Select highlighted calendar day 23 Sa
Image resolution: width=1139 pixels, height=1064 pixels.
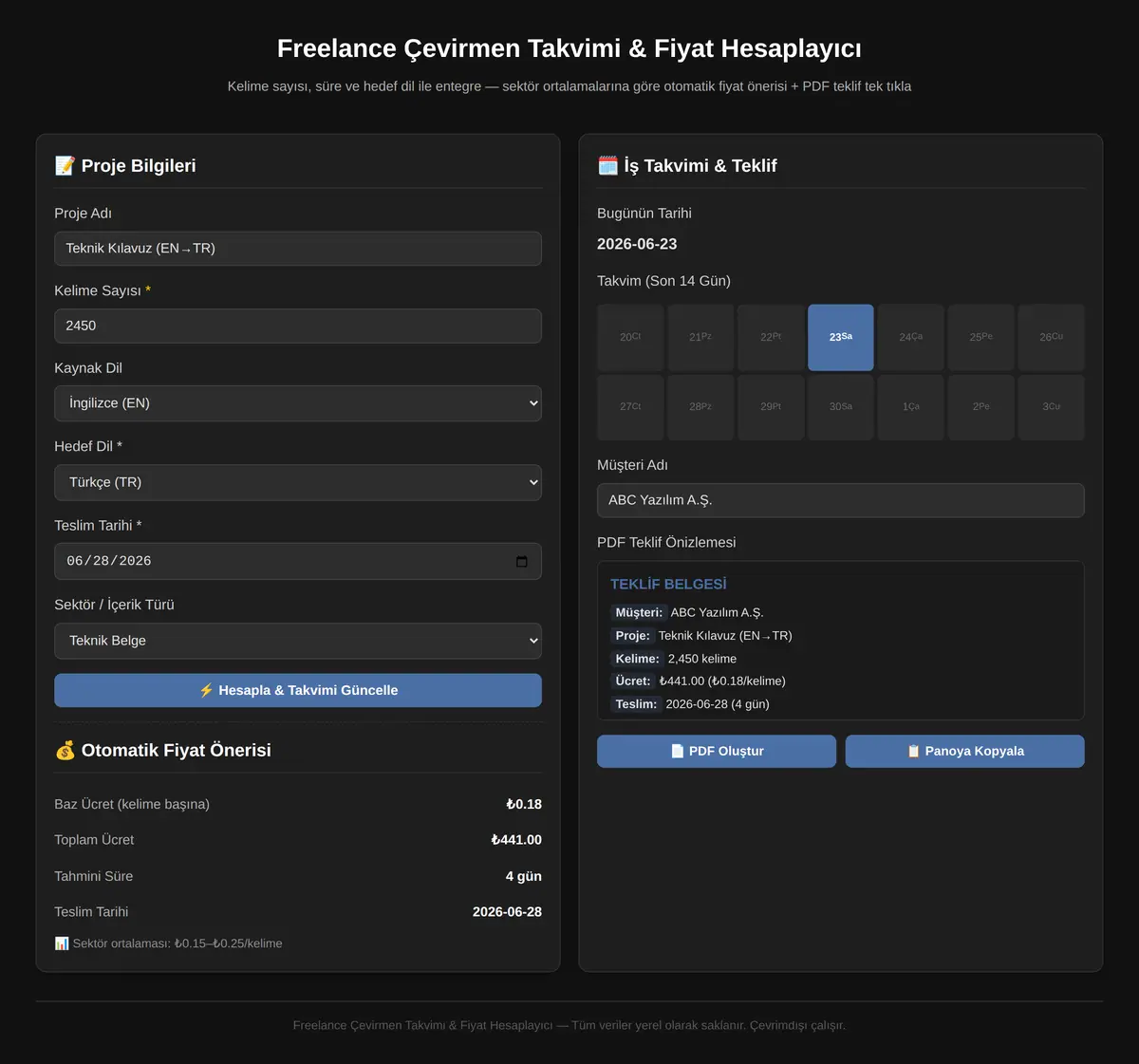pyautogui.click(x=841, y=337)
